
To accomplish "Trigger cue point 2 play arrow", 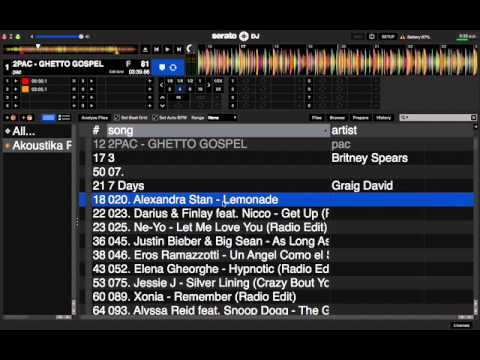I will [16, 89].
